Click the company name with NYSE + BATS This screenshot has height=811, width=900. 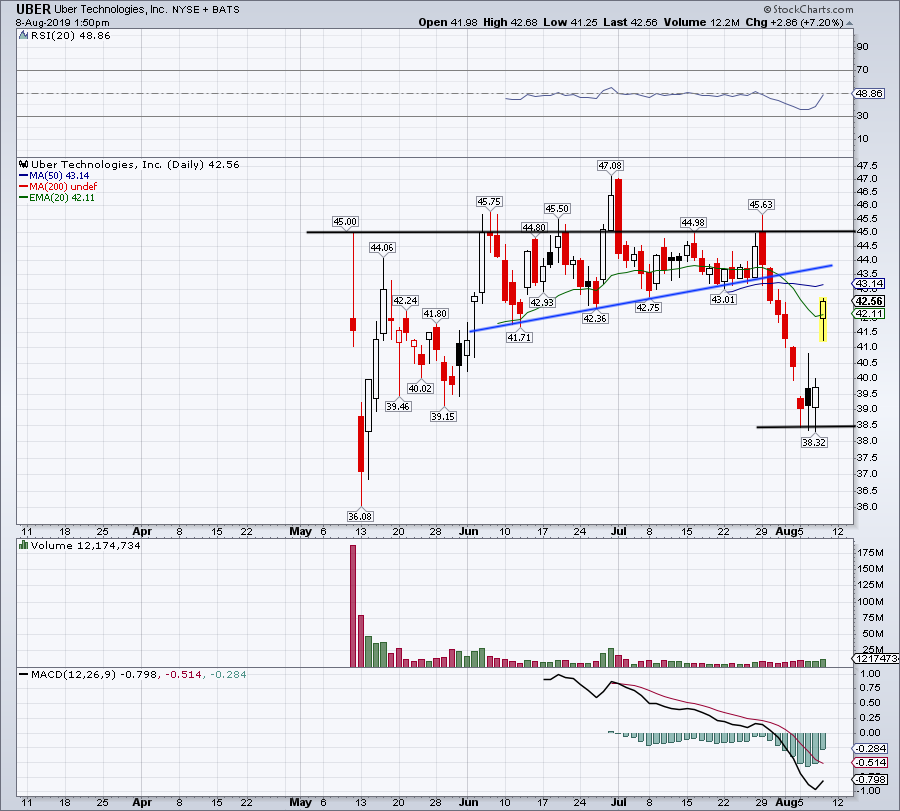click(x=147, y=10)
